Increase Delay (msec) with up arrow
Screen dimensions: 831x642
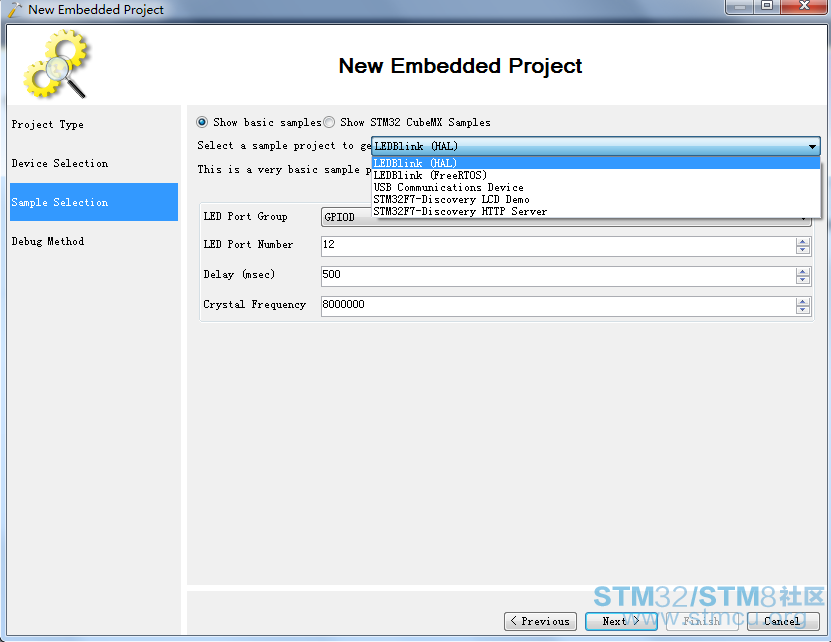point(803,272)
